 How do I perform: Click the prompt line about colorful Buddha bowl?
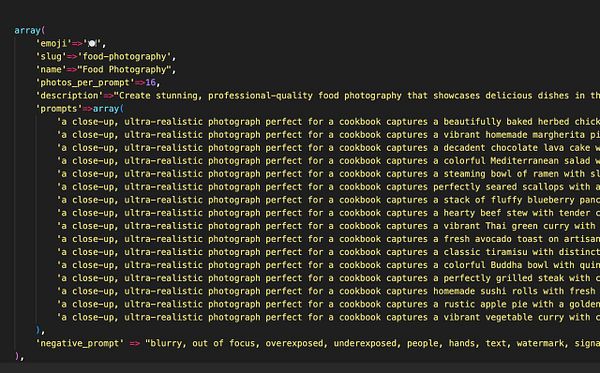[328, 265]
